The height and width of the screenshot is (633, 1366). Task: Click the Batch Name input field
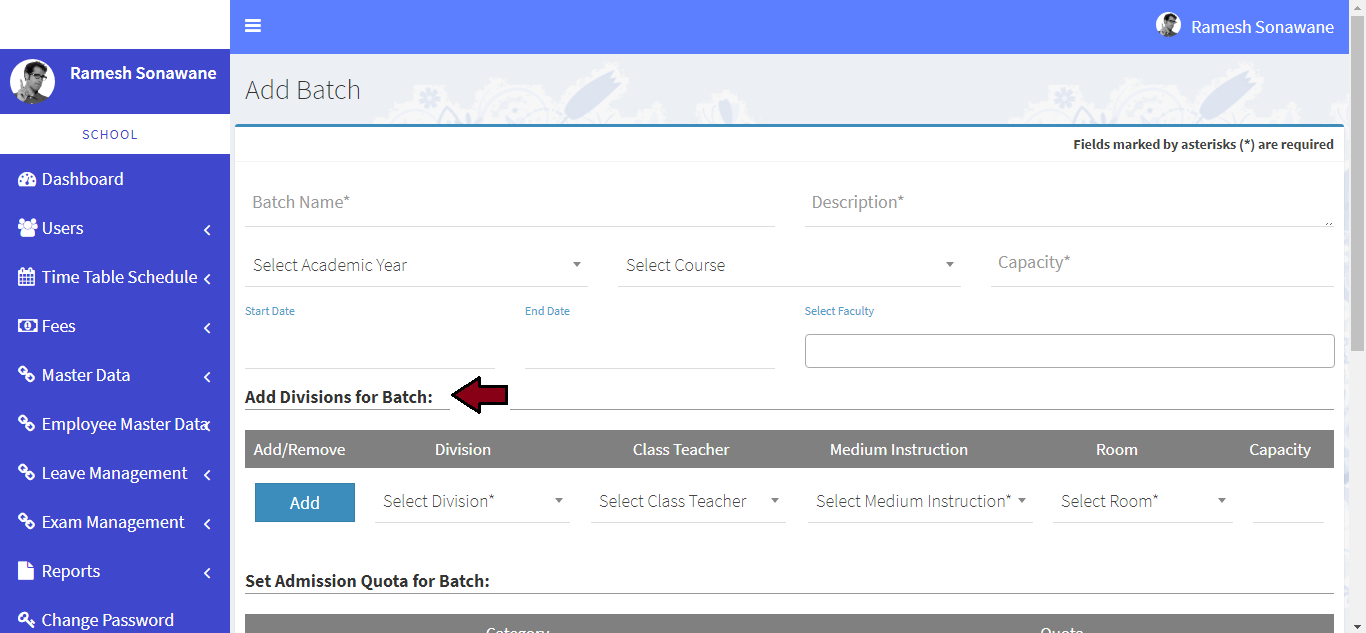pyautogui.click(x=509, y=203)
